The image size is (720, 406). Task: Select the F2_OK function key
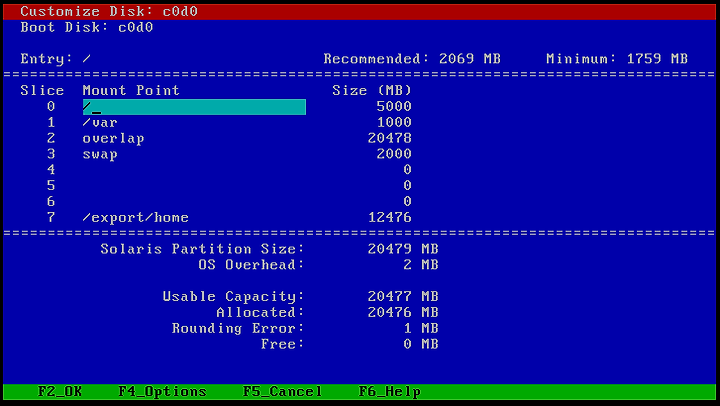pos(60,392)
